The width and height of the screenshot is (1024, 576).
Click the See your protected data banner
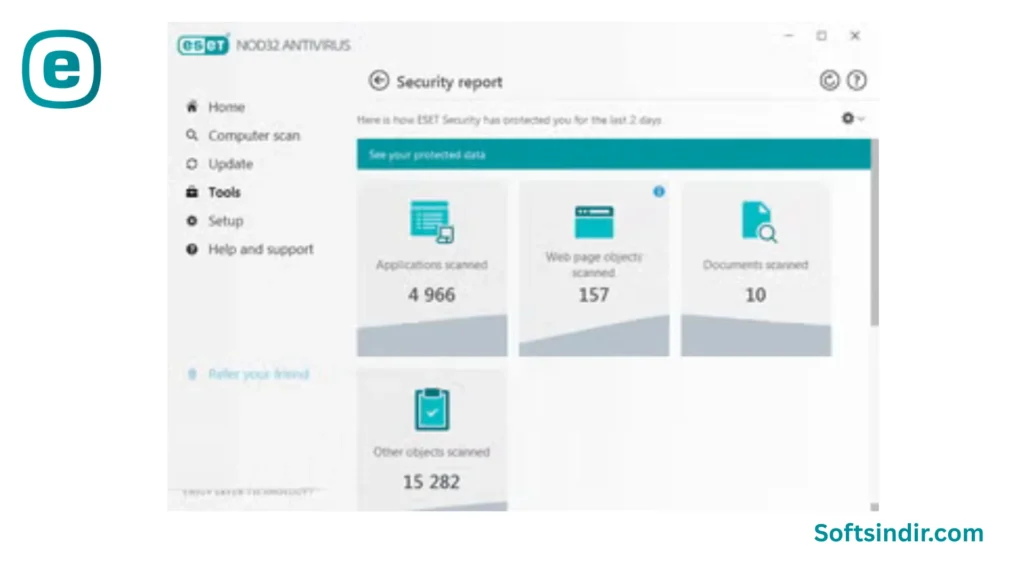pyautogui.click(x=612, y=155)
